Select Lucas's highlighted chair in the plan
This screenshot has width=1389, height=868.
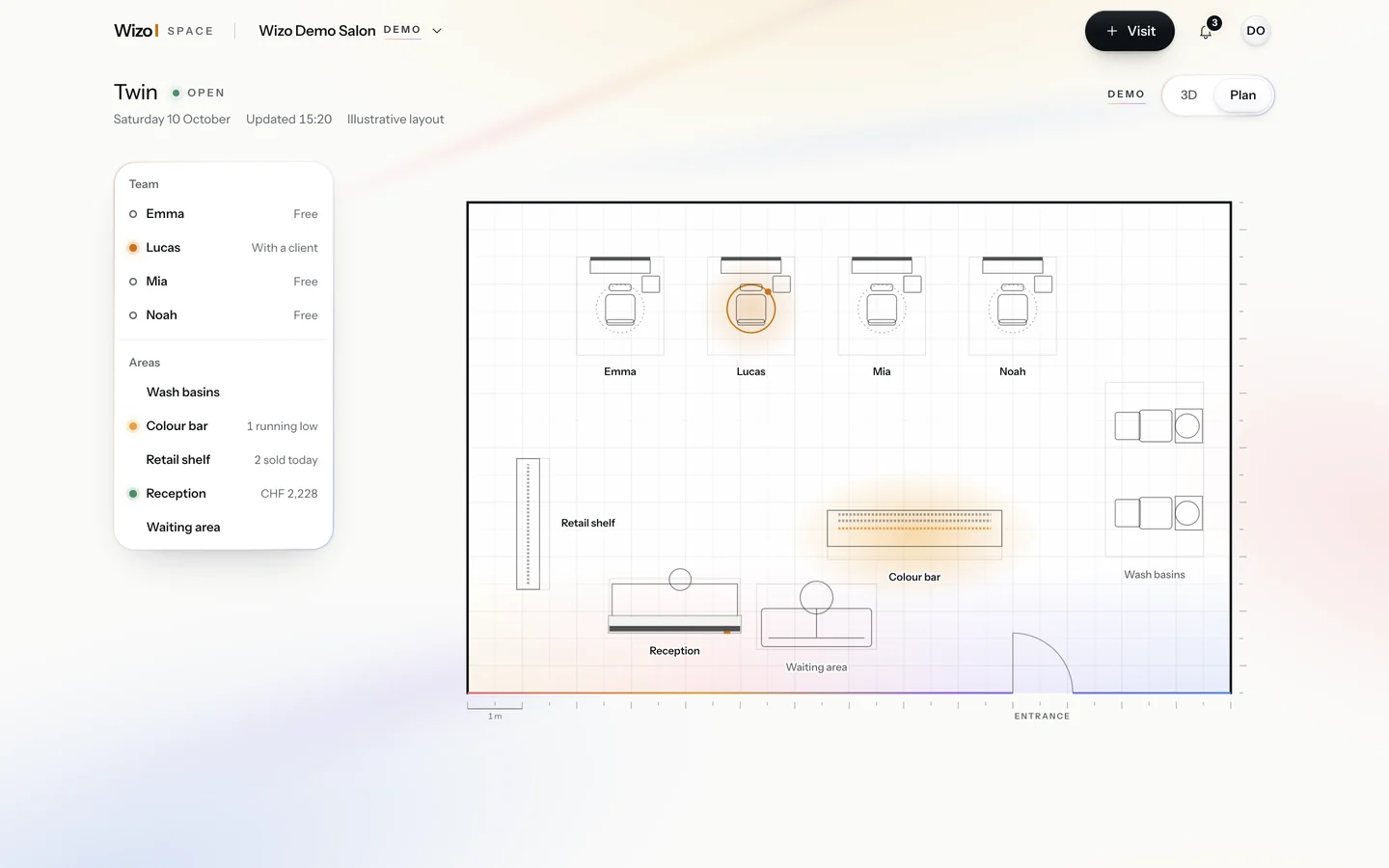point(751,309)
